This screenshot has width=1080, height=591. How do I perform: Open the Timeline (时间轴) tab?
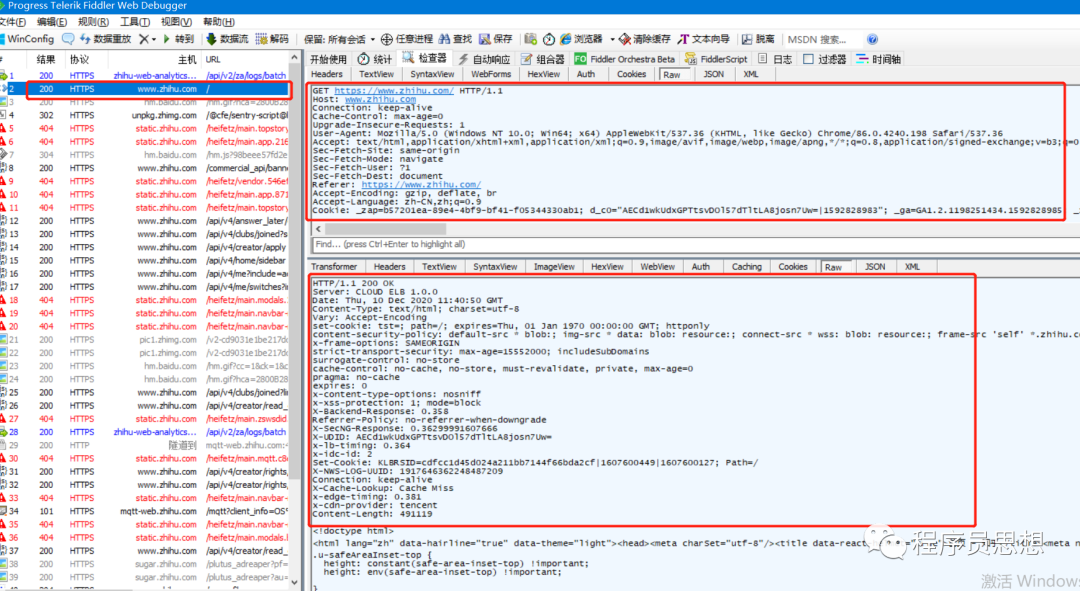pos(878,59)
